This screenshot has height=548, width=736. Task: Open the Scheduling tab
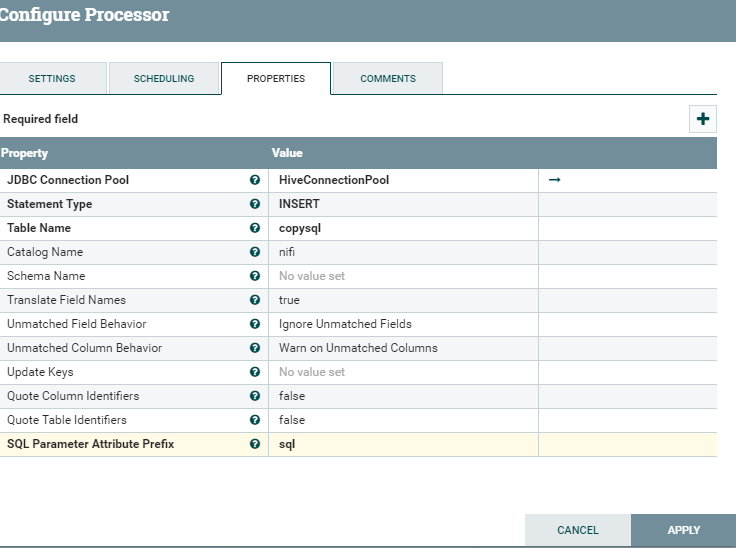[x=164, y=79]
